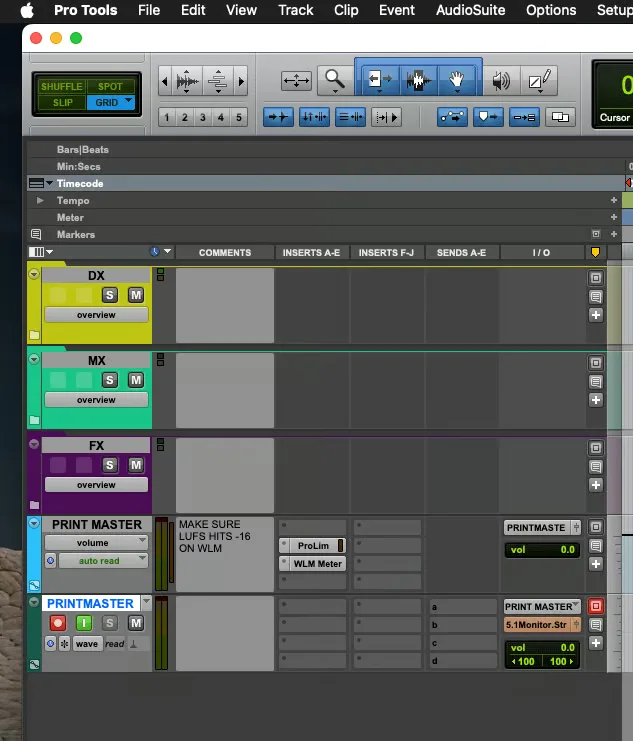Click PRINTMASTER left pan 100 value
The height and width of the screenshot is (741, 633).
pyautogui.click(x=523, y=662)
